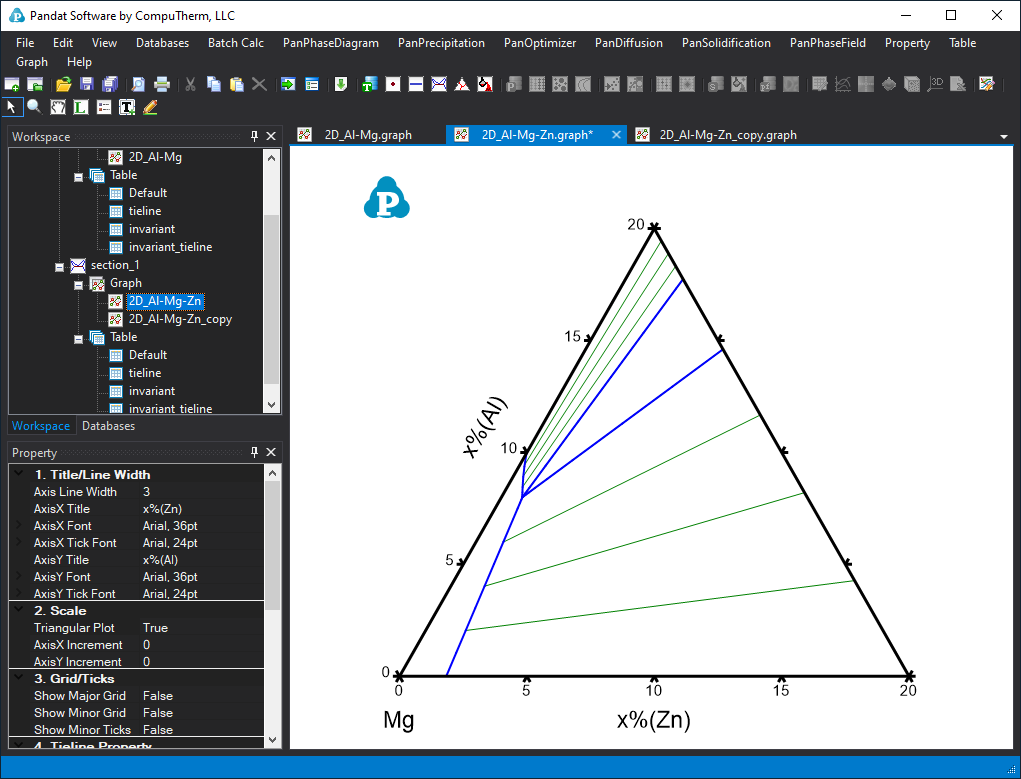Switch to the 2D_Al-Mg.graph tab
1021x779 pixels.
click(367, 135)
